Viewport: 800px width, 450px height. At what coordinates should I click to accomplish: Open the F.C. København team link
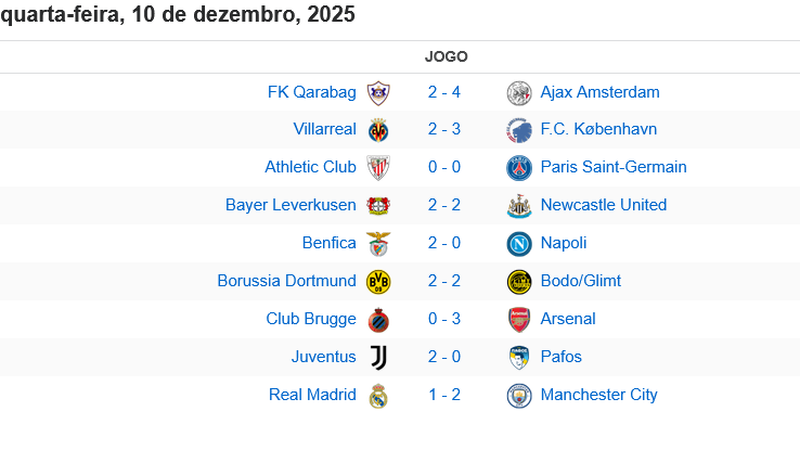(598, 129)
